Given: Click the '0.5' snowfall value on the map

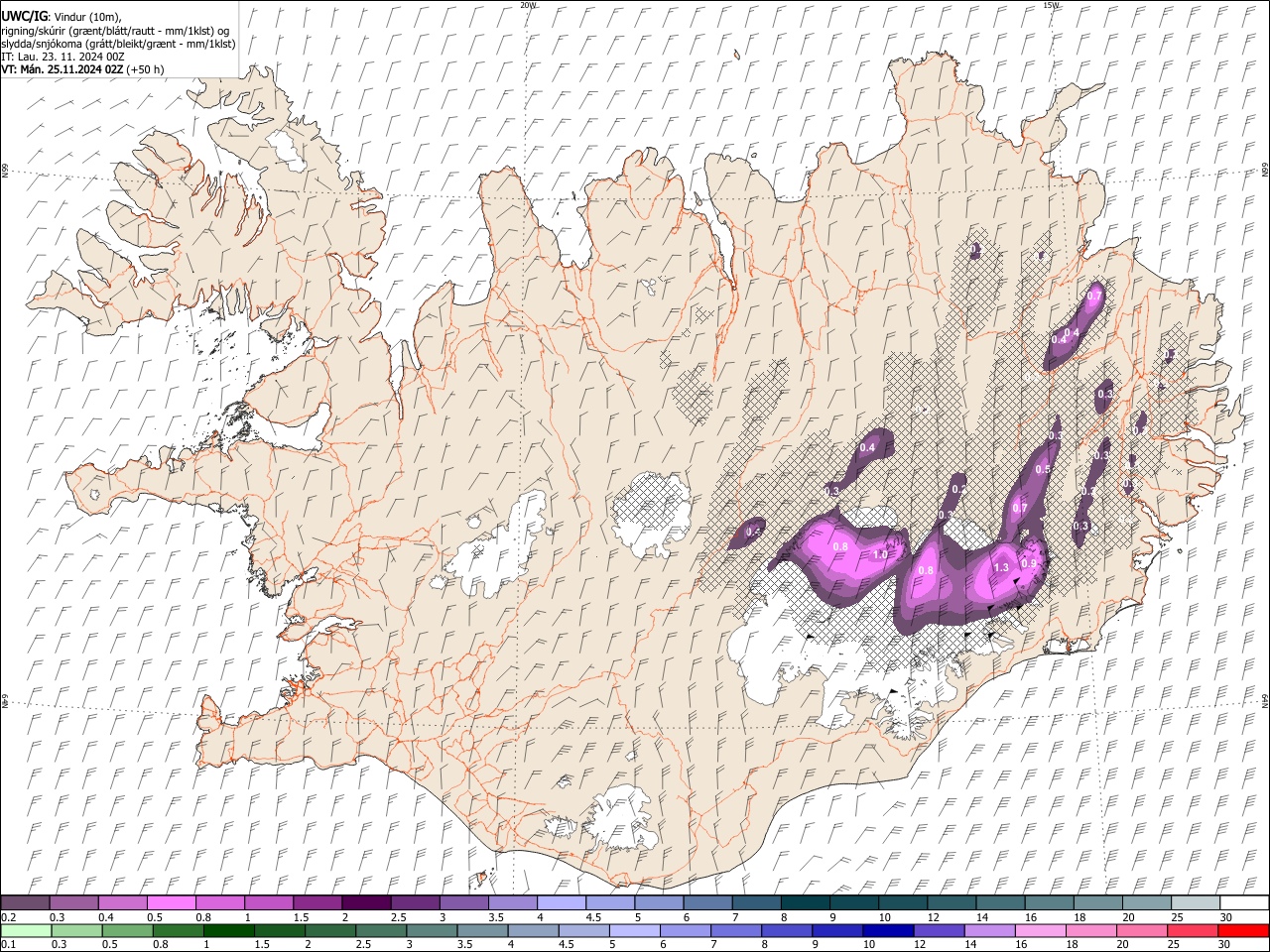Looking at the screenshot, I should [1043, 469].
